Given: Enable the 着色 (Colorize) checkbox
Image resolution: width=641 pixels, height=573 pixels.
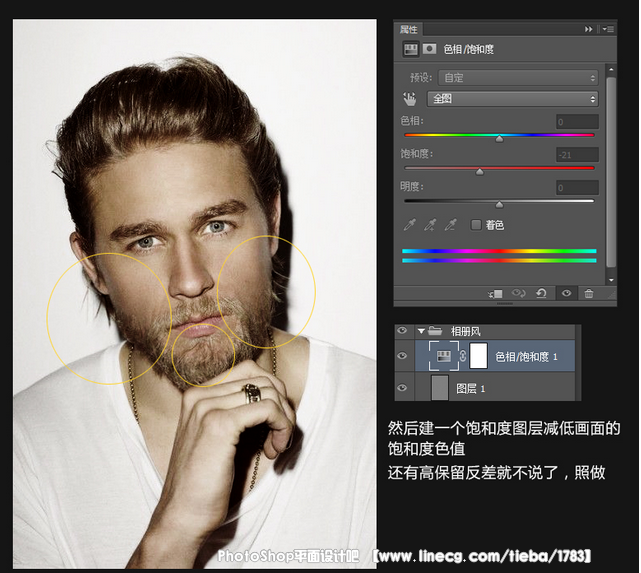Looking at the screenshot, I should (x=476, y=225).
